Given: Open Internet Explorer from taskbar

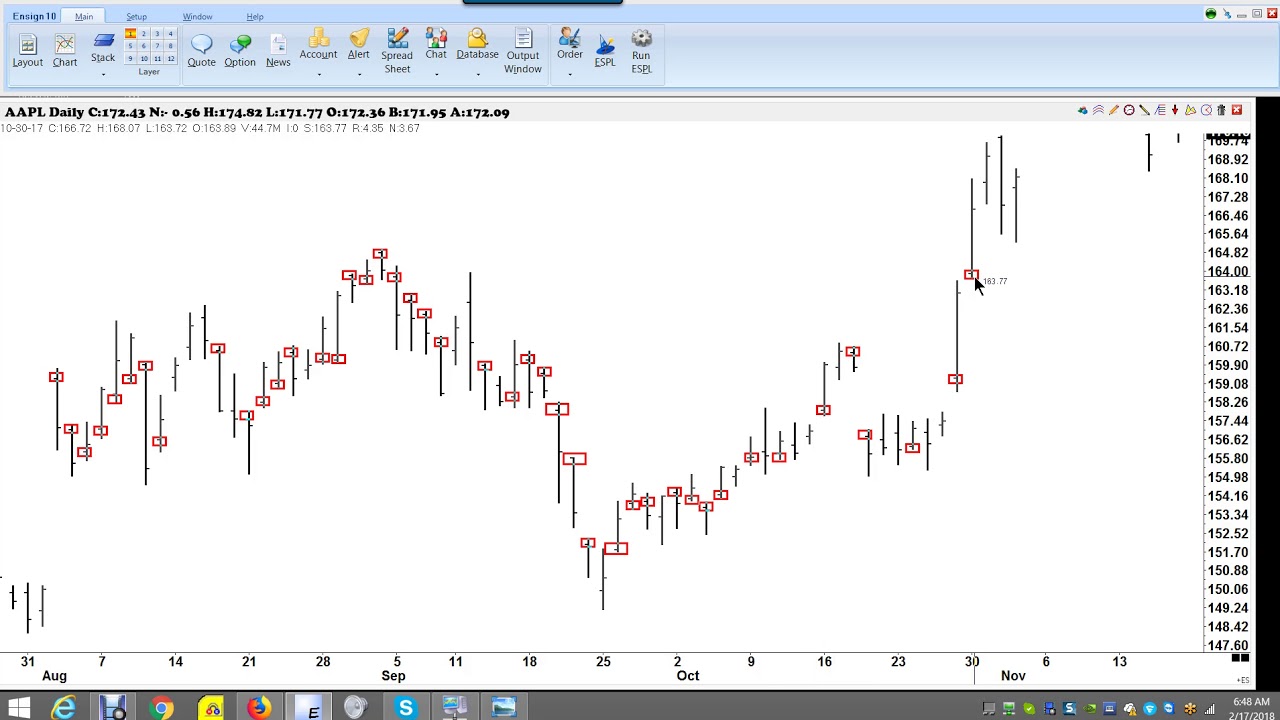Looking at the screenshot, I should tap(65, 709).
